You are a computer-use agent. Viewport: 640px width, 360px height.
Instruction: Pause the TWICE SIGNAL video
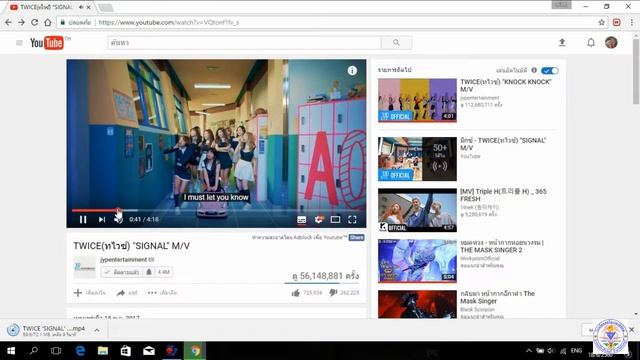[x=83, y=220]
